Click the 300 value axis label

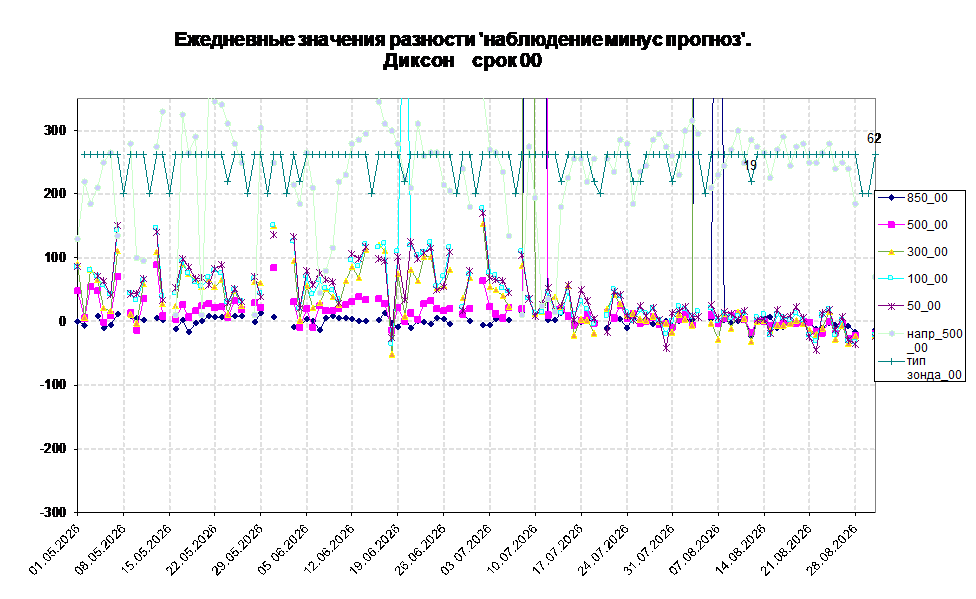pos(55,130)
